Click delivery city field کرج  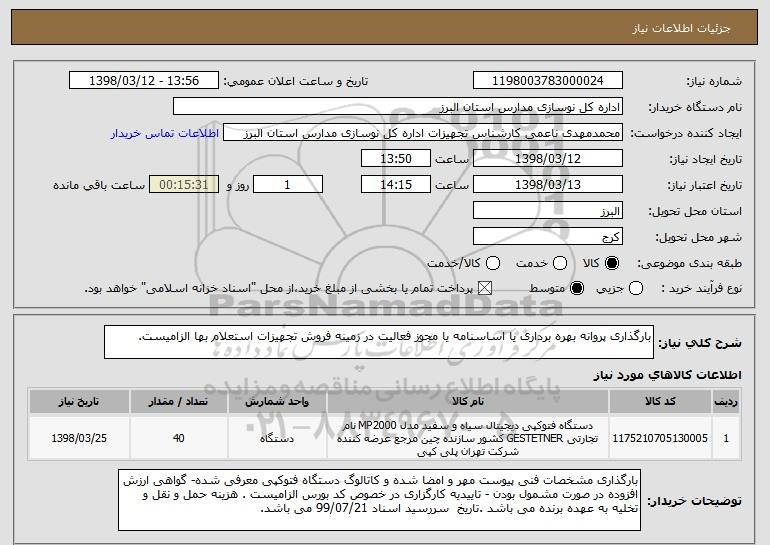[x=548, y=237]
